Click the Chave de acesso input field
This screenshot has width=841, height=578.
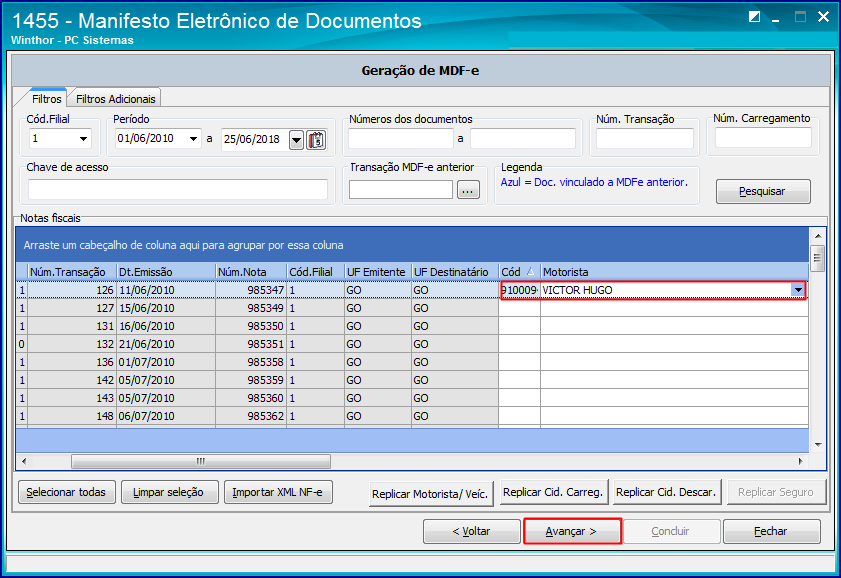click(x=178, y=189)
